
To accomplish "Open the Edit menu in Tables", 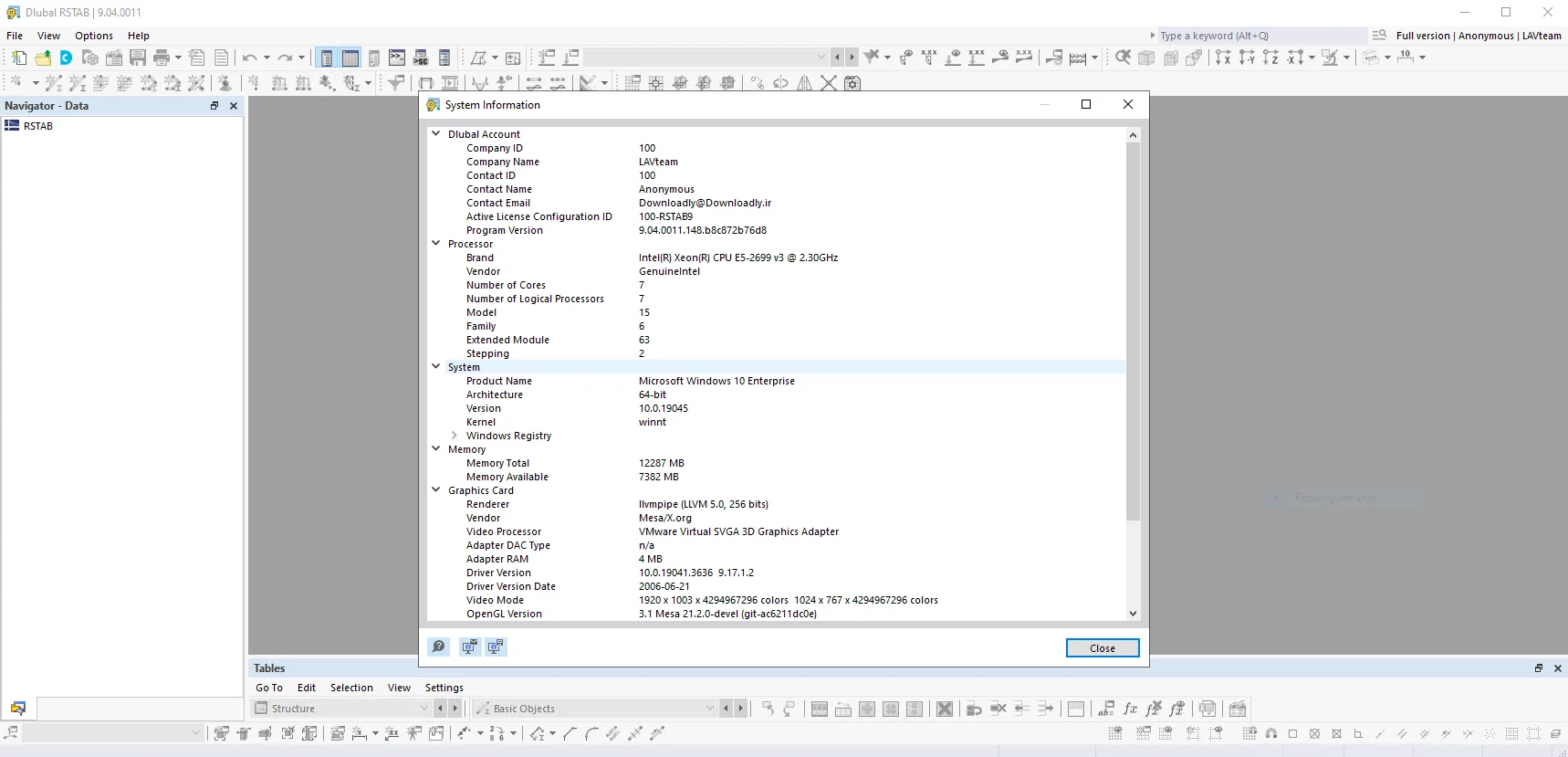I will [307, 688].
